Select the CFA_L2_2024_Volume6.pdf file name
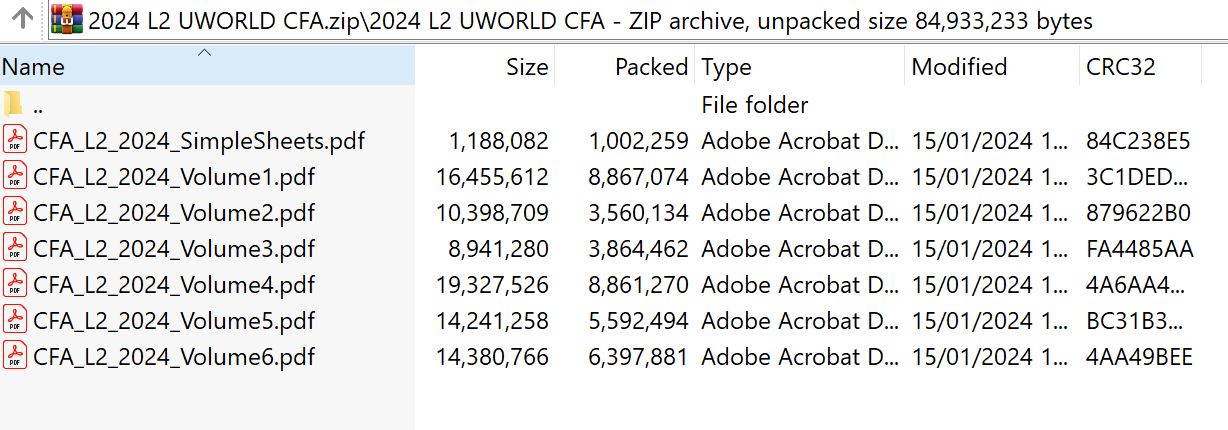1228x430 pixels. pos(174,357)
